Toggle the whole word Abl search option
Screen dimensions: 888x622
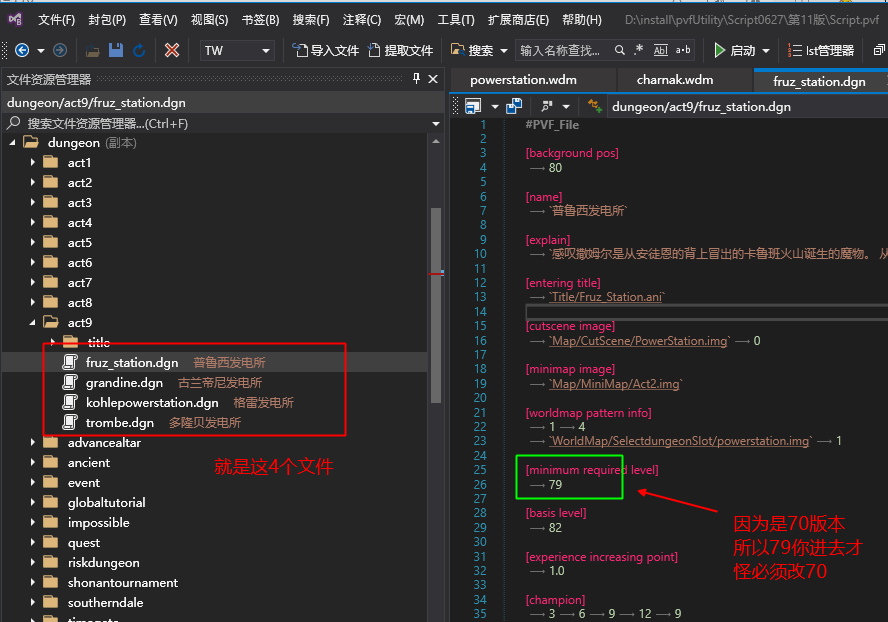660,50
